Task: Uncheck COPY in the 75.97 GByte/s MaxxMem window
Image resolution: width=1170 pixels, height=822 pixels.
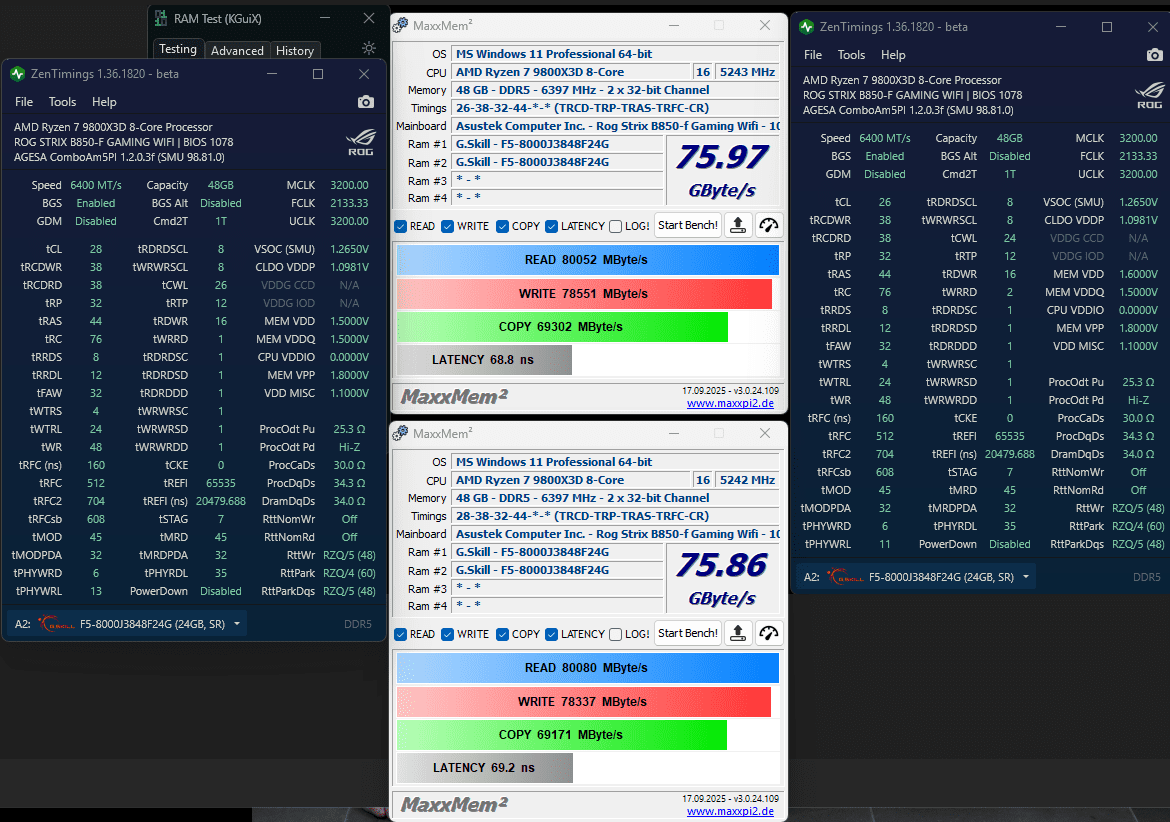Action: (x=502, y=226)
